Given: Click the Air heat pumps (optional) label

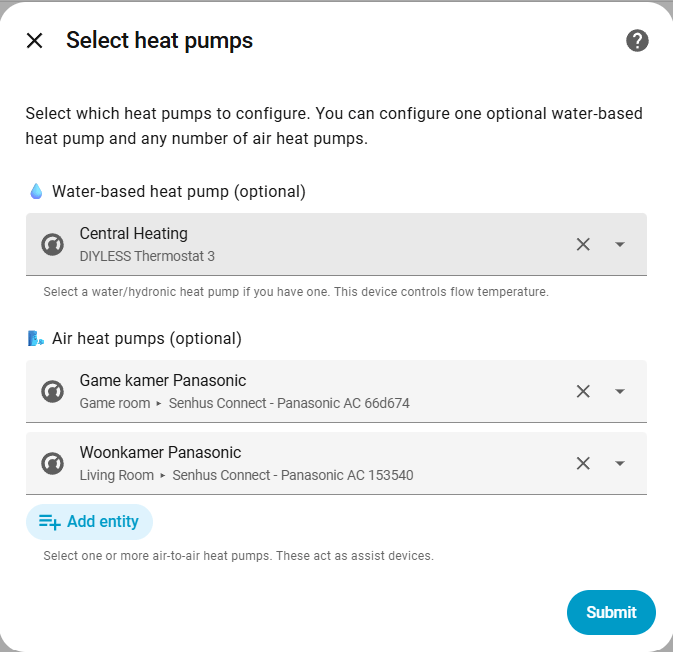Looking at the screenshot, I should coord(147,338).
